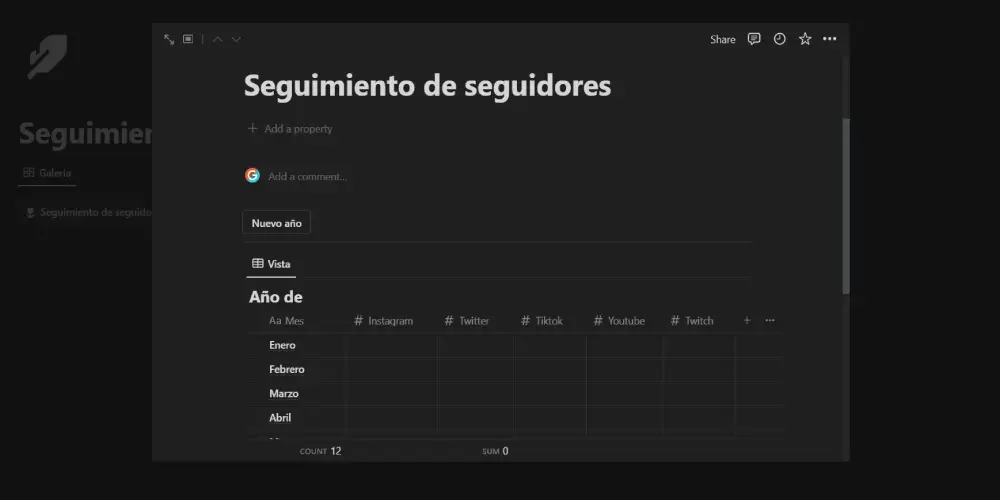Click the Add a comment field
Image resolution: width=1000 pixels, height=500 pixels.
pyautogui.click(x=307, y=176)
